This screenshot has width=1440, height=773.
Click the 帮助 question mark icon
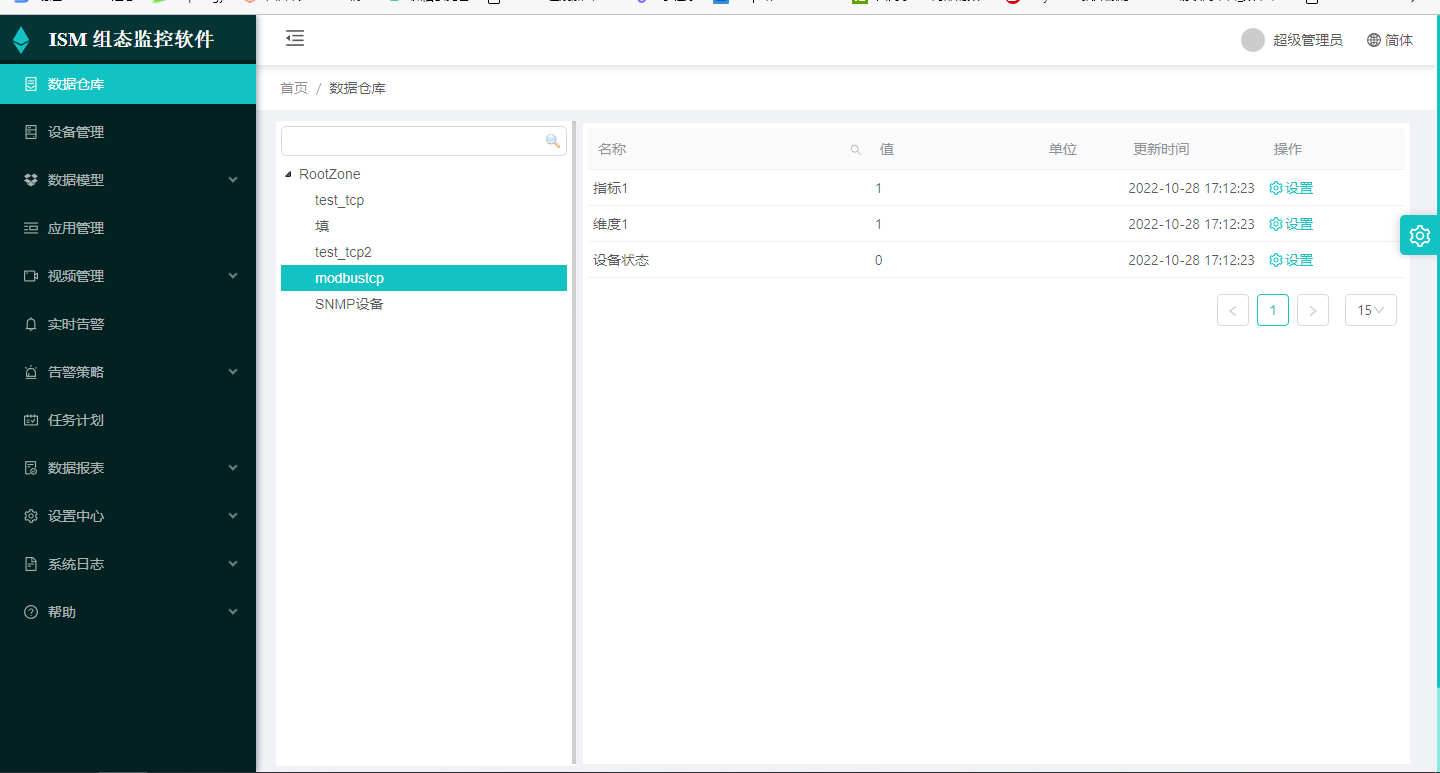pos(31,612)
